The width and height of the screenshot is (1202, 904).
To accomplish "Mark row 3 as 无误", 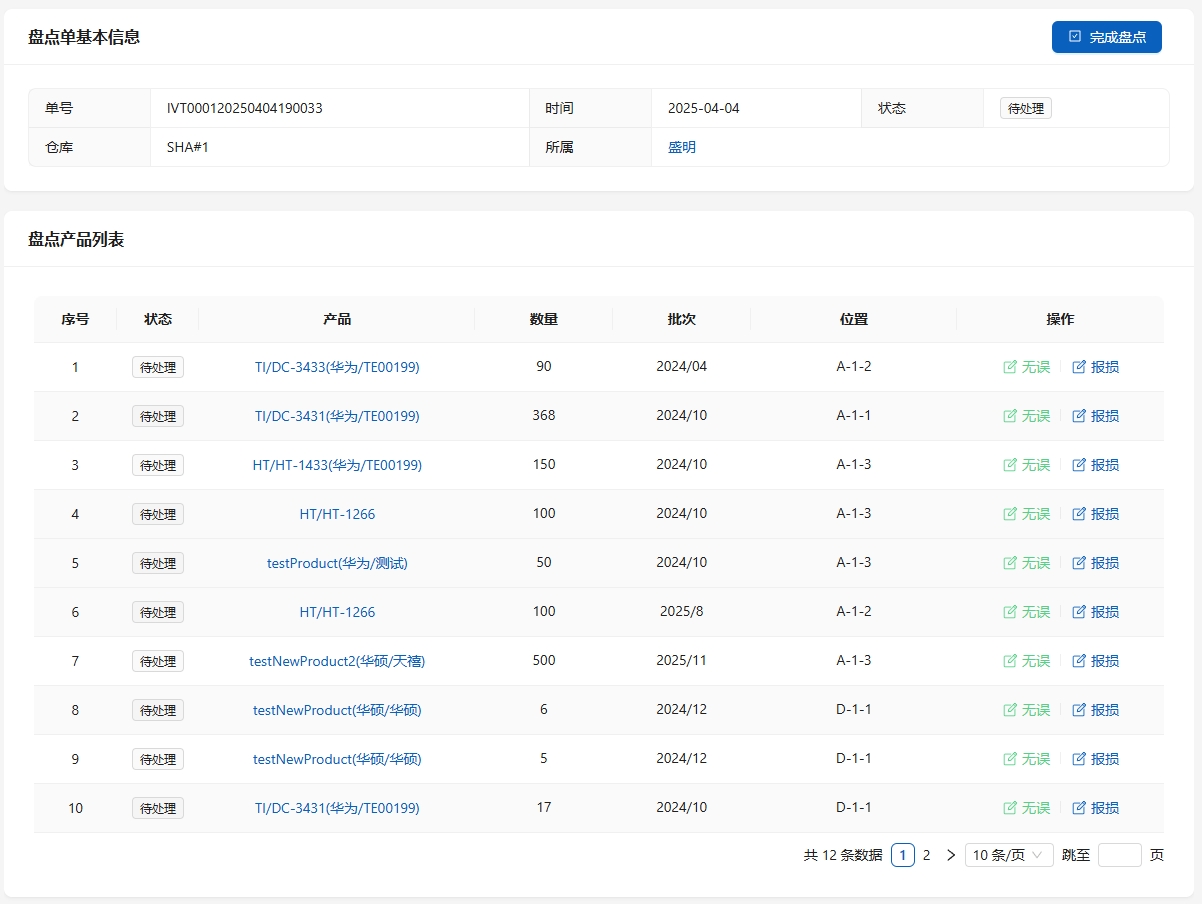I will [x=1026, y=465].
